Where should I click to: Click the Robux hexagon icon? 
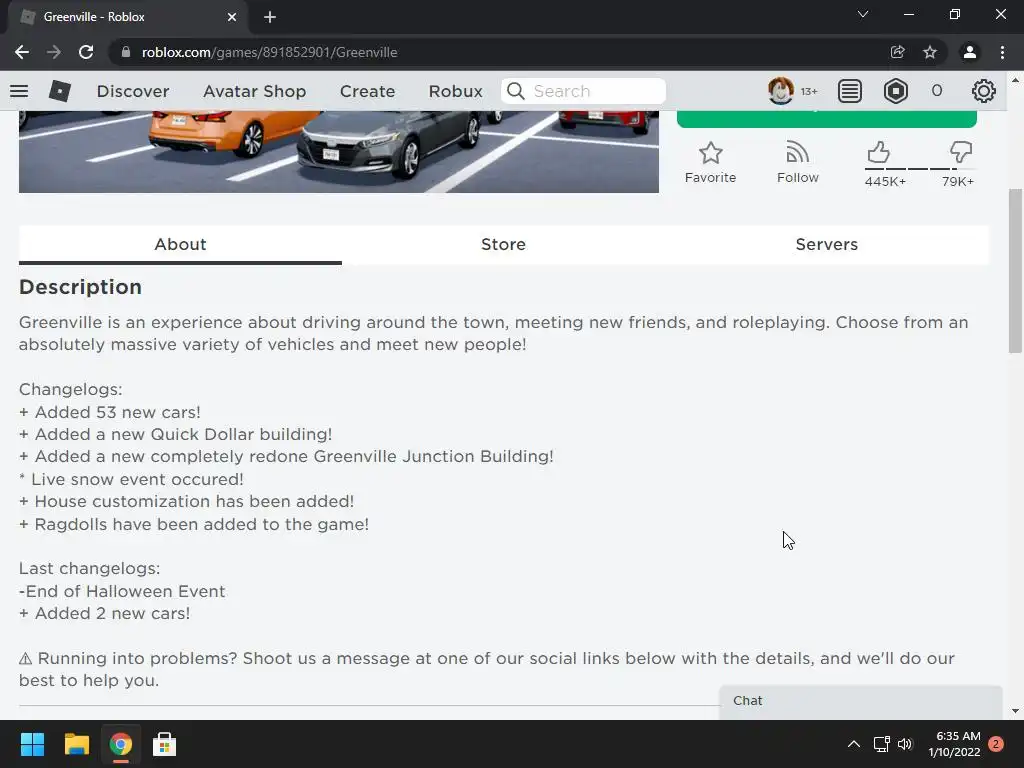click(x=895, y=91)
